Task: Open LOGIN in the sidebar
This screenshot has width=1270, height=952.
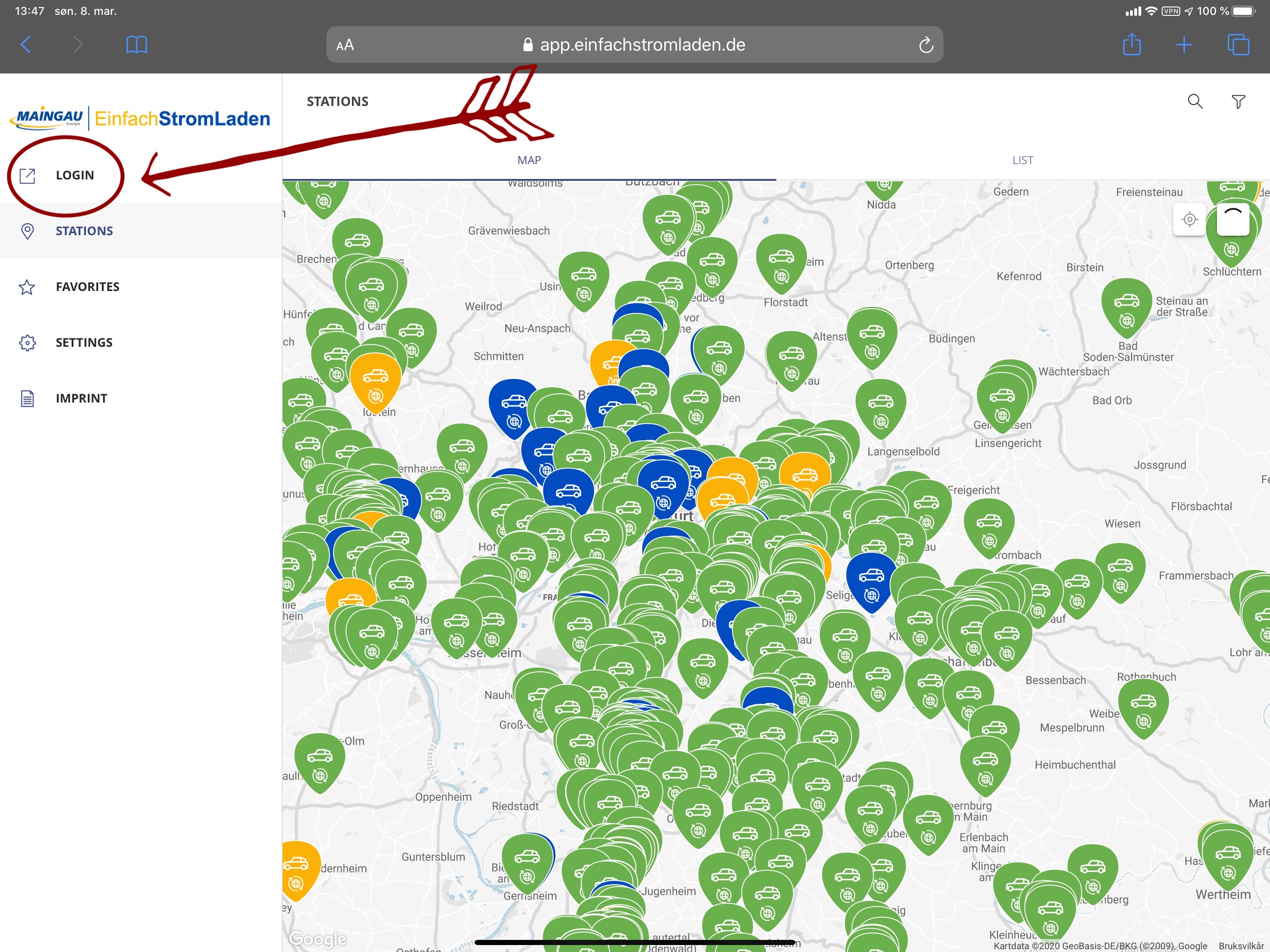Action: tap(75, 175)
